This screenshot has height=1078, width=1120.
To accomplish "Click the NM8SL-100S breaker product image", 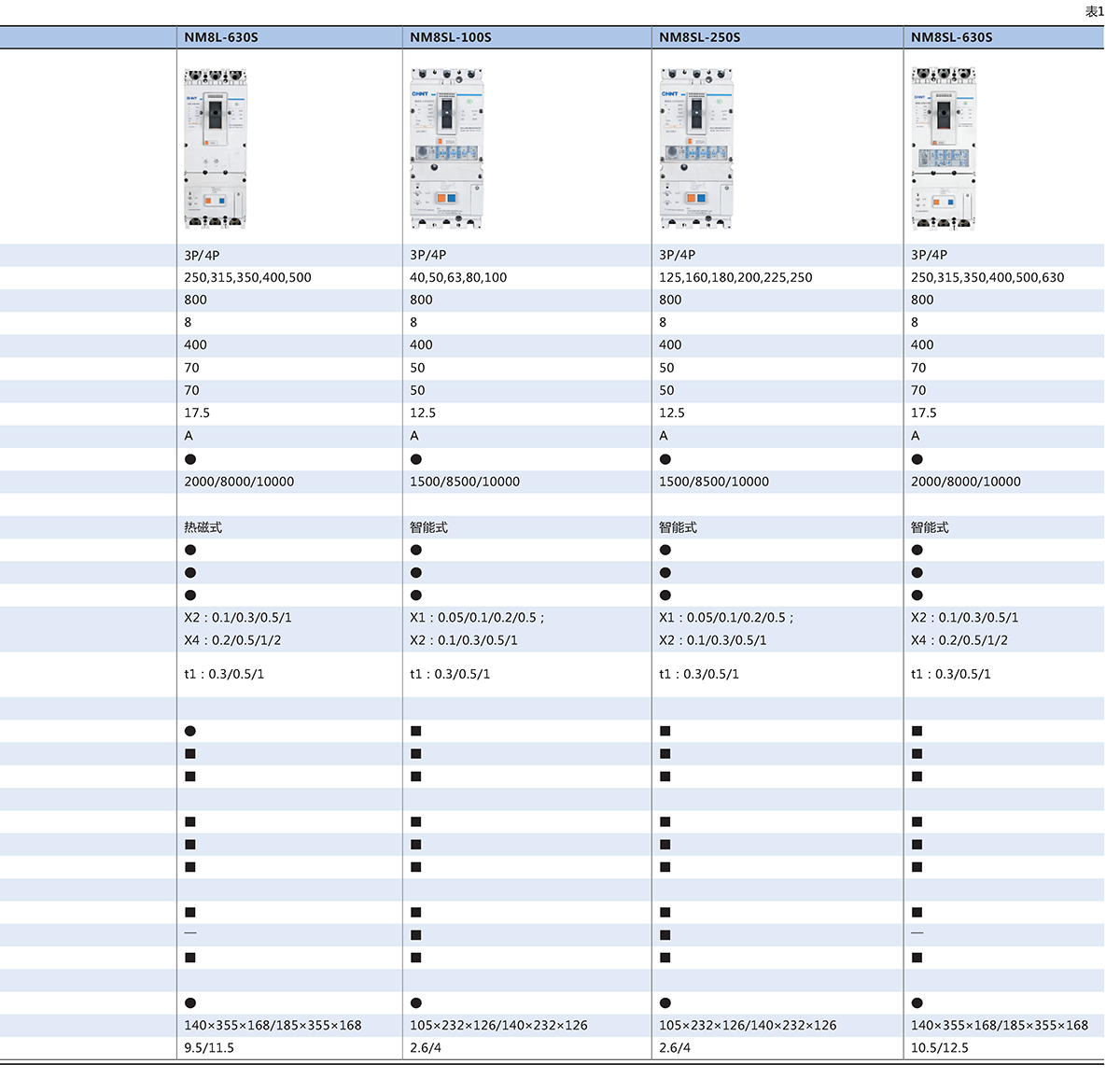I will click(x=447, y=148).
